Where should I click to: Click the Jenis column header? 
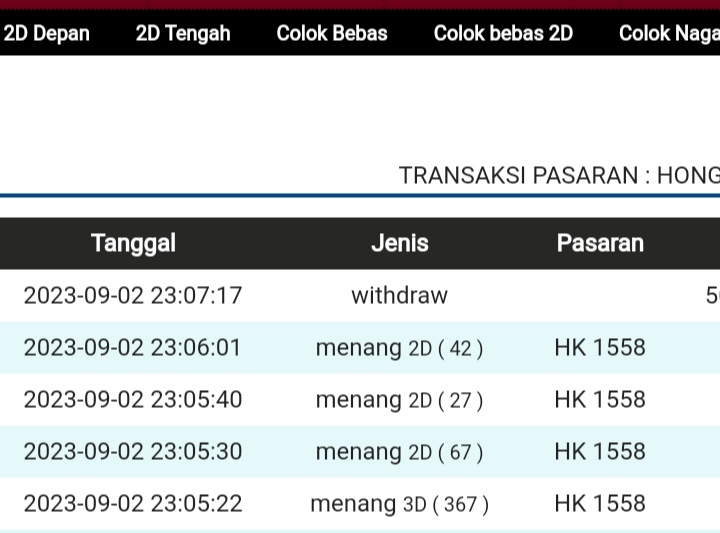(x=399, y=243)
